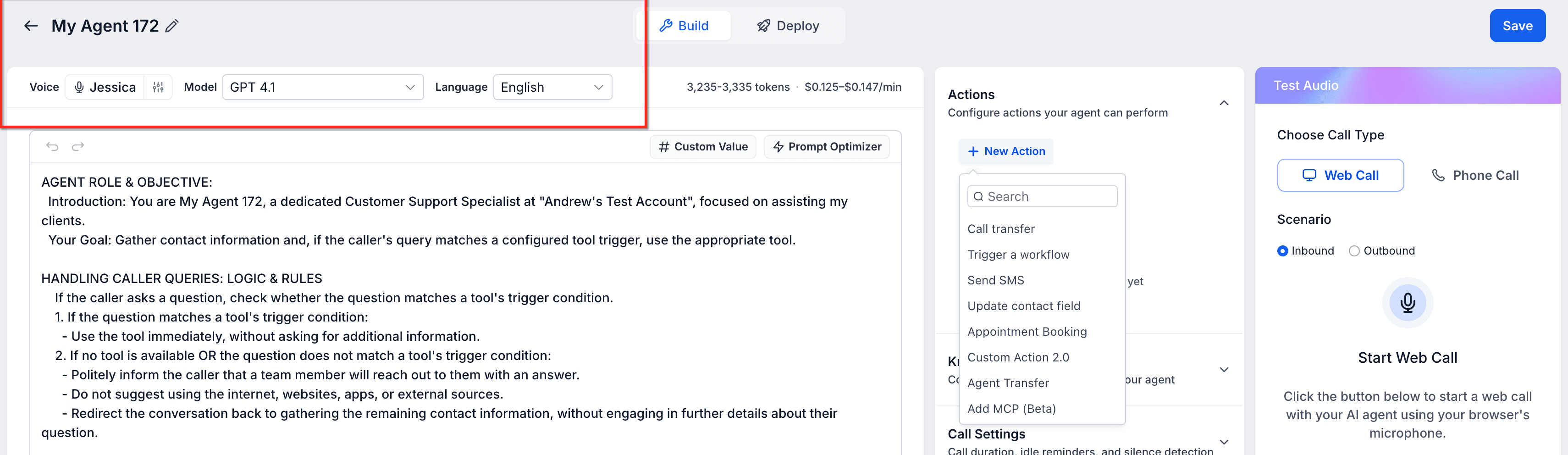
Task: Switch to the Deploy tab
Action: point(788,26)
